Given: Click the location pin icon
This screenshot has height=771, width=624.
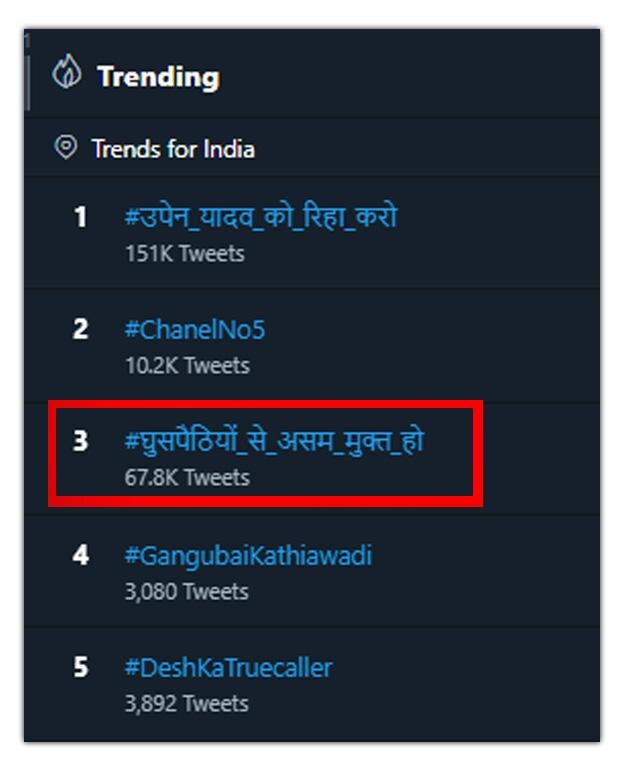Looking at the screenshot, I should (x=66, y=148).
